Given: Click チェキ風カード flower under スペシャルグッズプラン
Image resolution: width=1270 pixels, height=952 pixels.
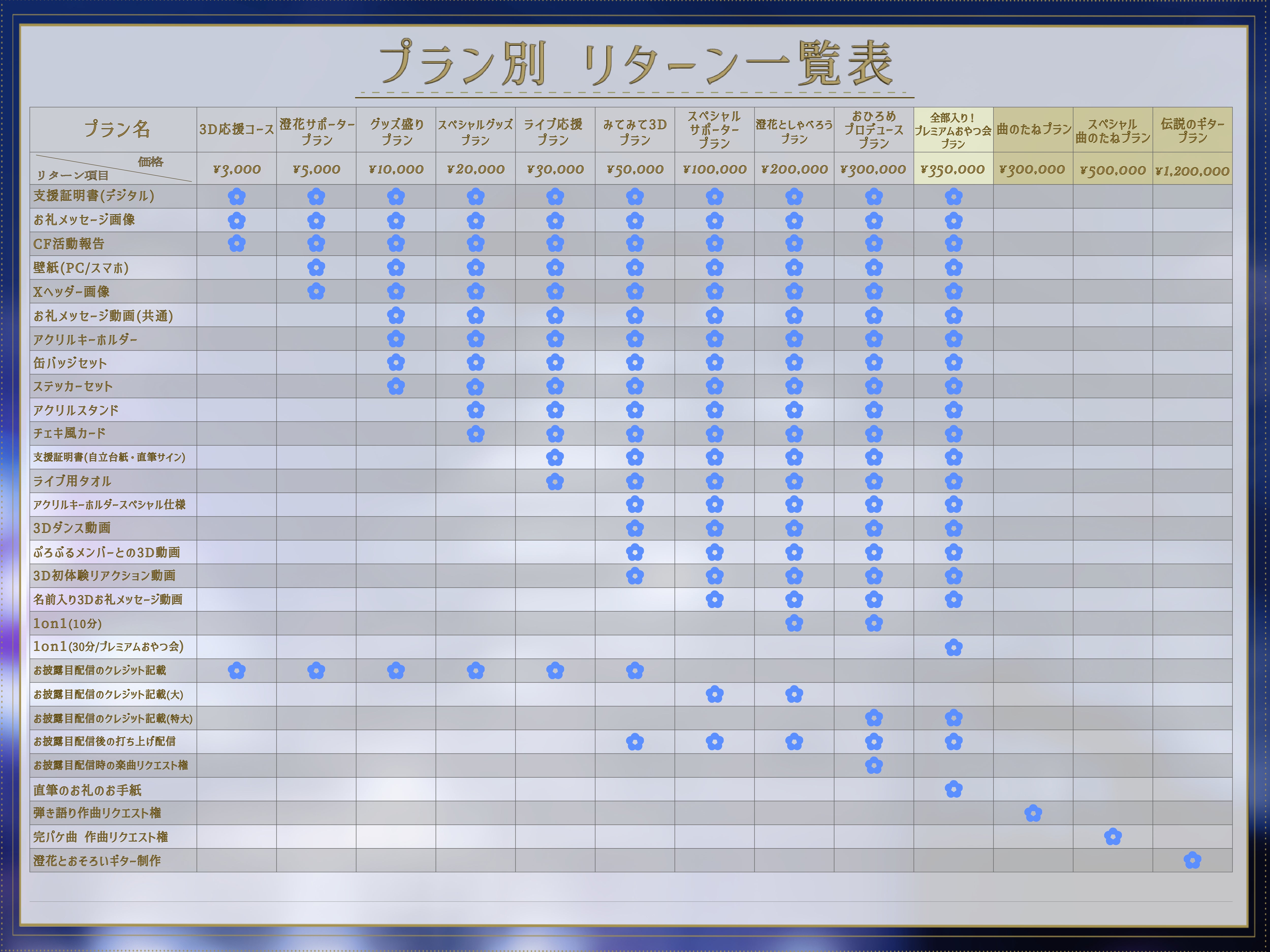Looking at the screenshot, I should 475,434.
